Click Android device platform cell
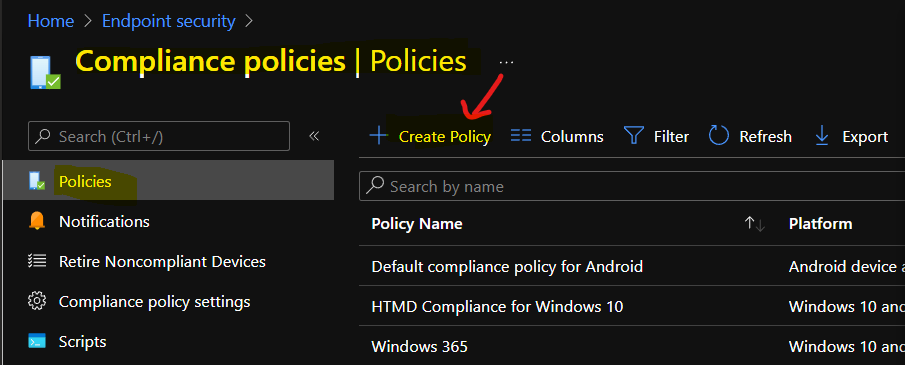This screenshot has width=905, height=365. pyautogui.click(x=846, y=266)
